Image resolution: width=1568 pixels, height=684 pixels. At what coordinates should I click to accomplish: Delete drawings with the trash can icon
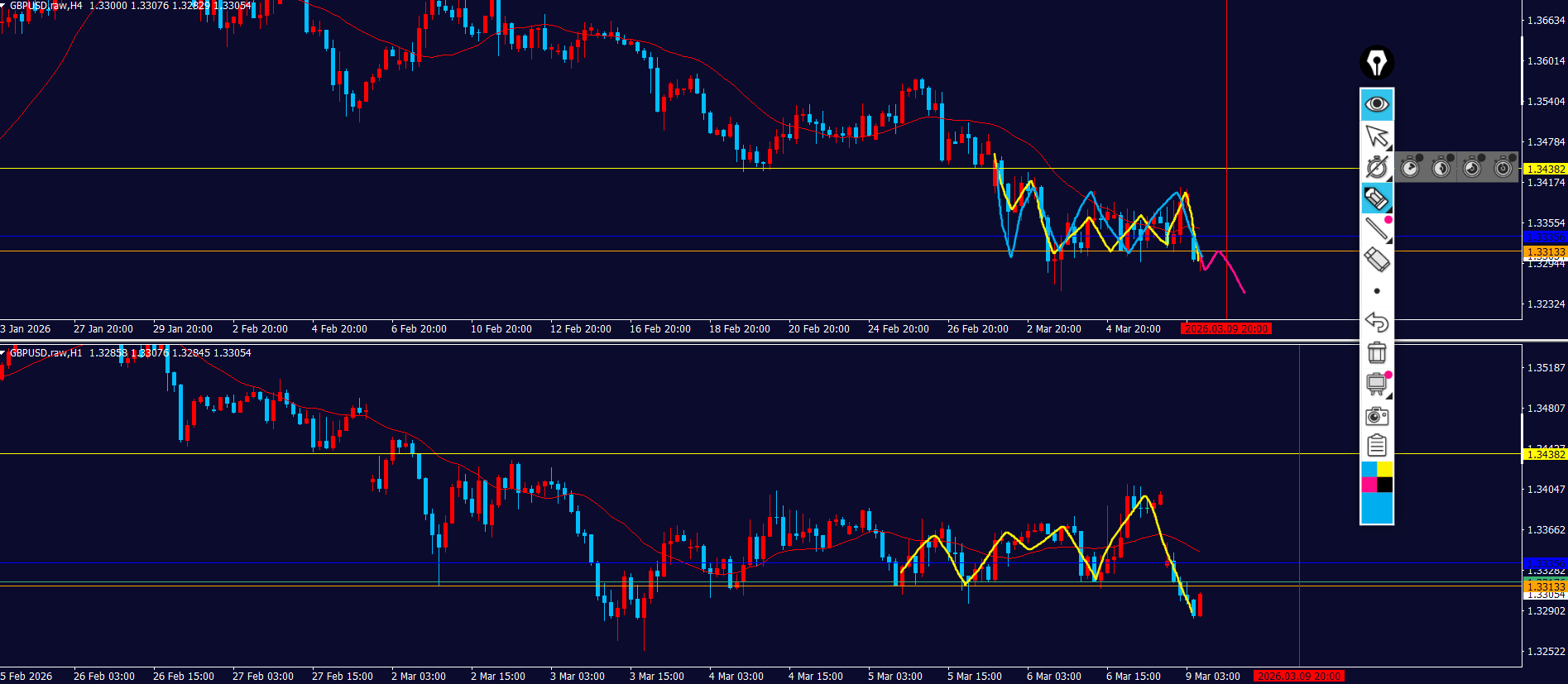tap(1377, 353)
